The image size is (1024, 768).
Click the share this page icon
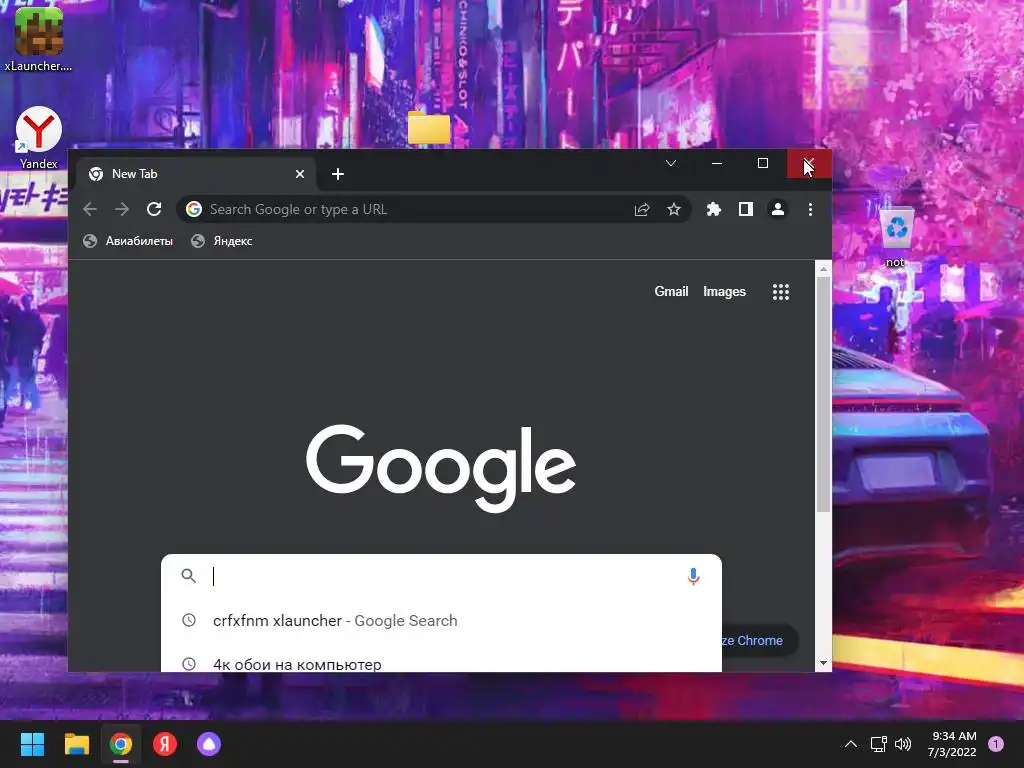pyautogui.click(x=642, y=209)
